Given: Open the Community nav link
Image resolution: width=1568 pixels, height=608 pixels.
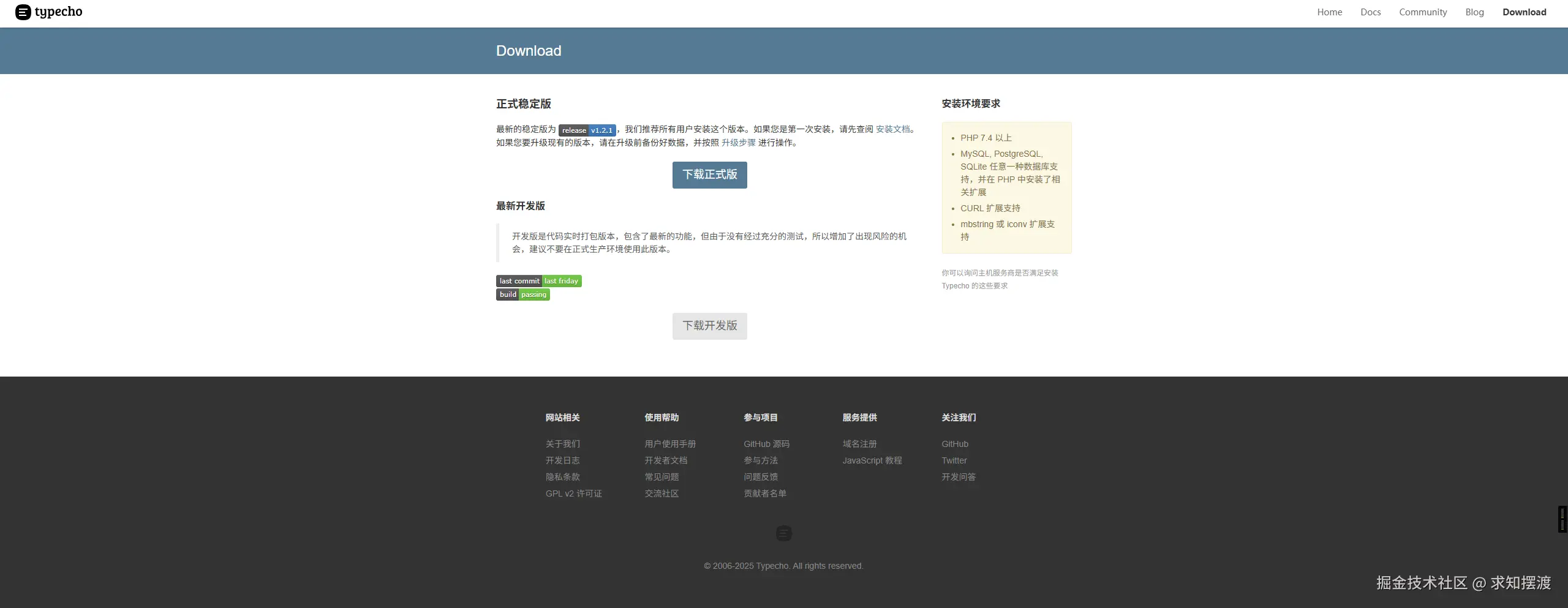Looking at the screenshot, I should [x=1423, y=12].
